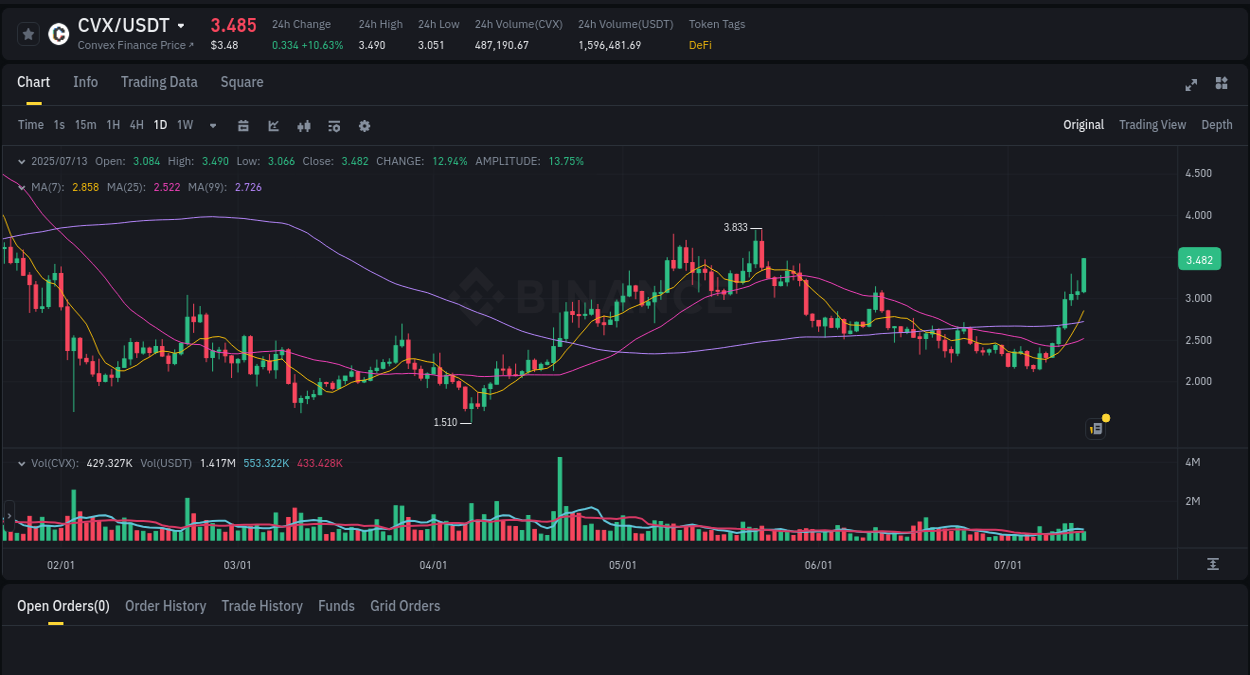
Task: Open the technical indicators panel
Action: point(333,125)
